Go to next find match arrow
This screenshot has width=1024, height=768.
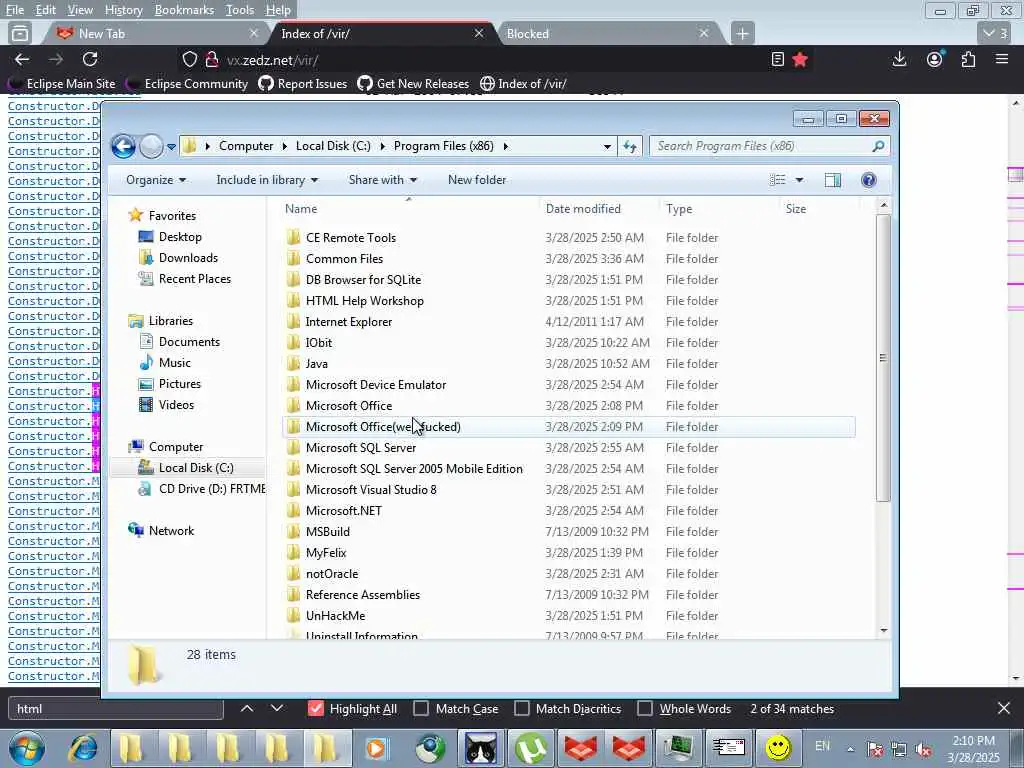(277, 709)
